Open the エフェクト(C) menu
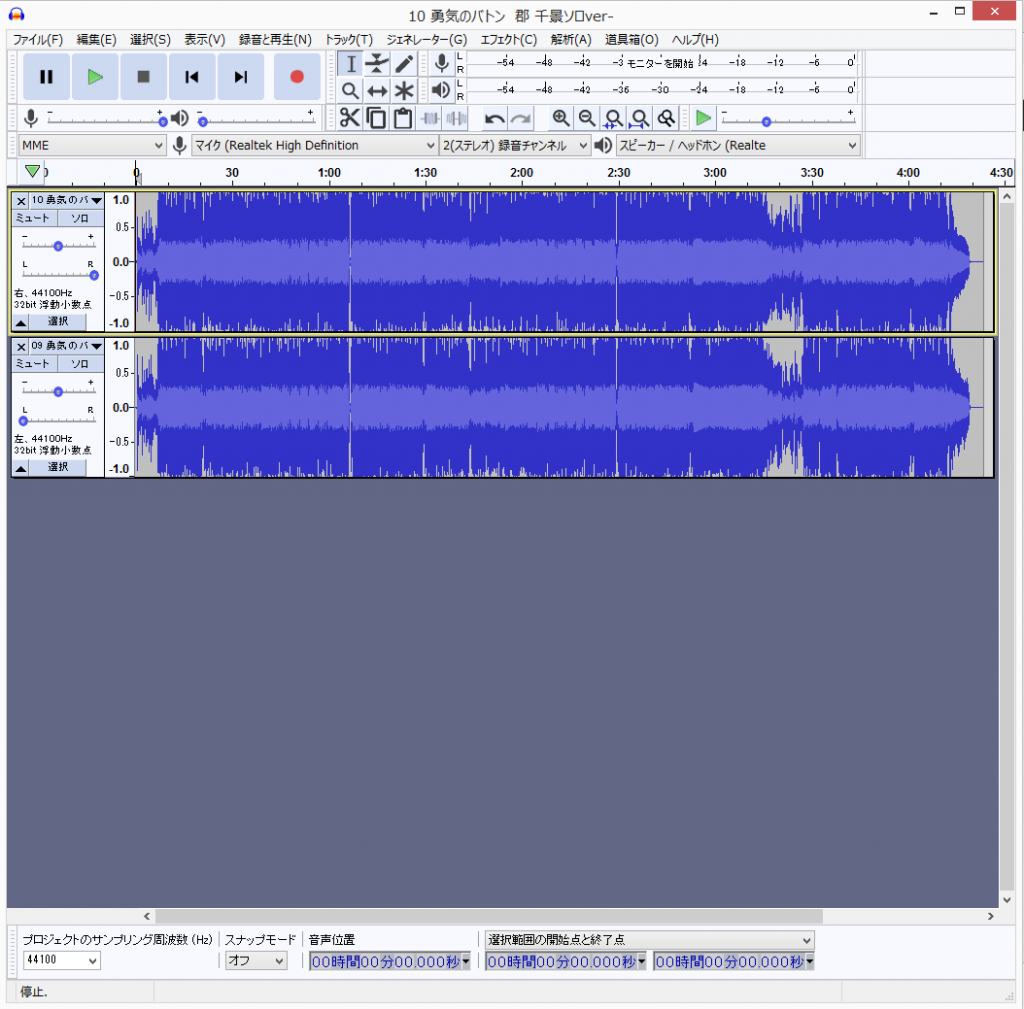This screenshot has width=1024, height=1009. pyautogui.click(x=508, y=40)
